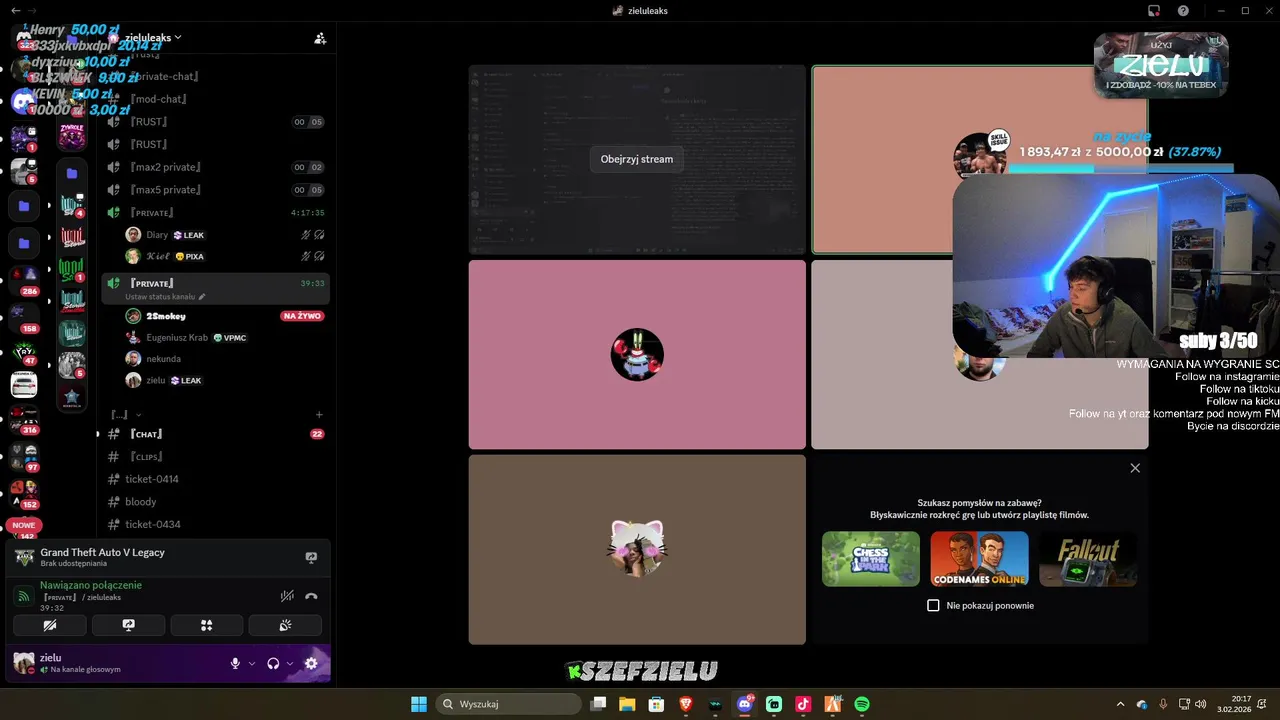Share Grand Theft Auto V screen icon
1280x720 pixels.
pos(311,558)
